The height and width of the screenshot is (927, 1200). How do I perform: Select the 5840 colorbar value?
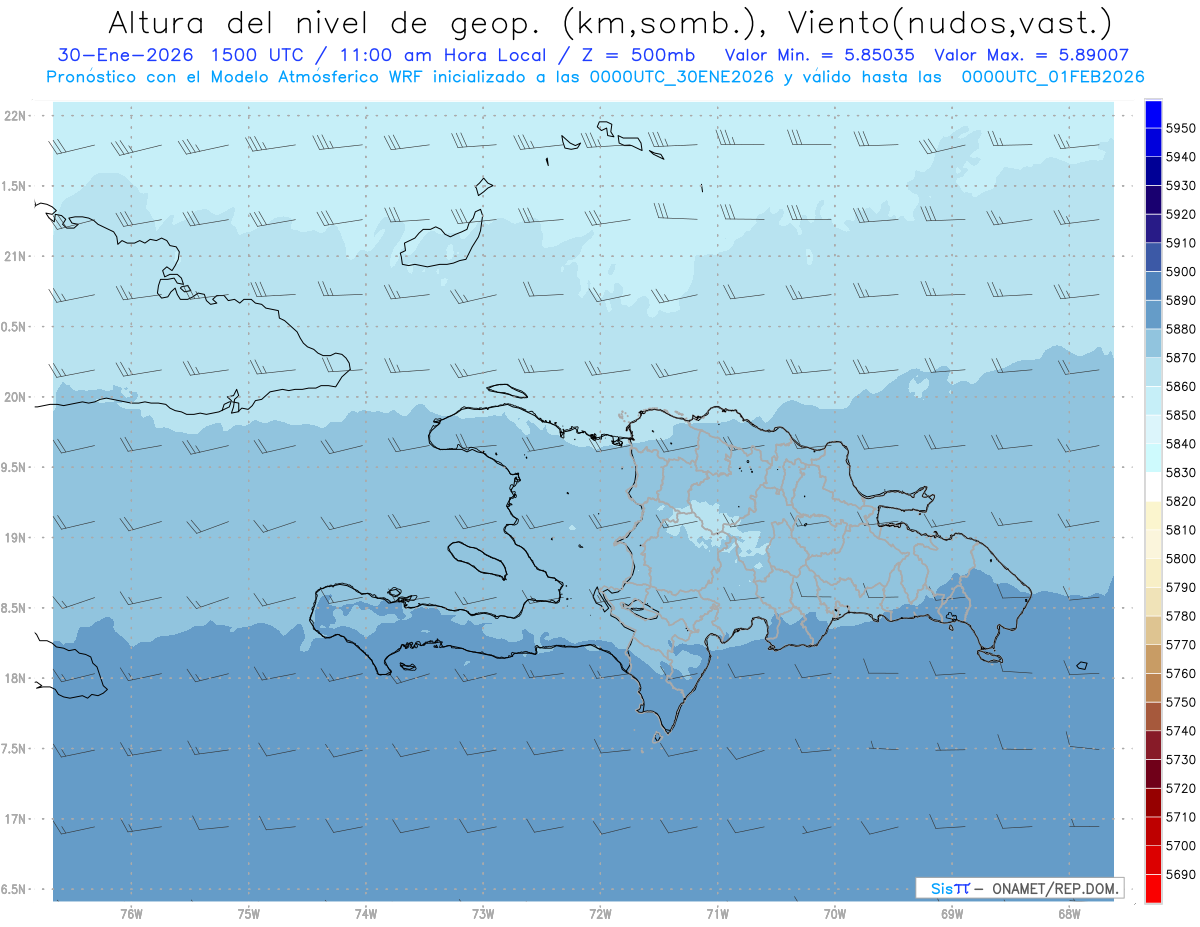coord(1181,443)
